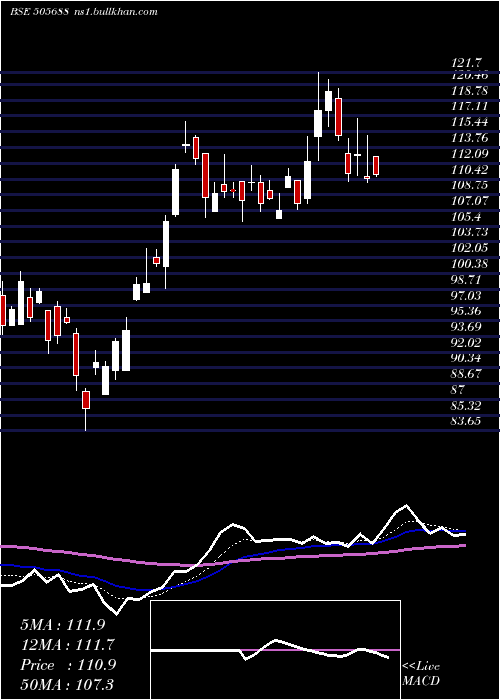Click the last red candle on the right

(376, 166)
